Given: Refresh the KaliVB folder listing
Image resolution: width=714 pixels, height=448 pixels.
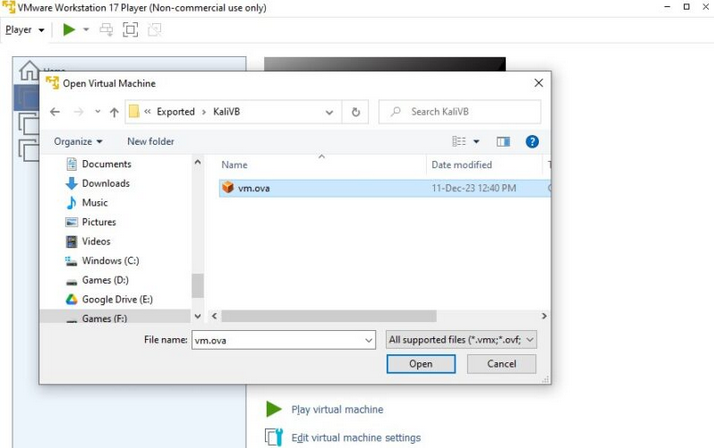Looking at the screenshot, I should click(x=356, y=112).
